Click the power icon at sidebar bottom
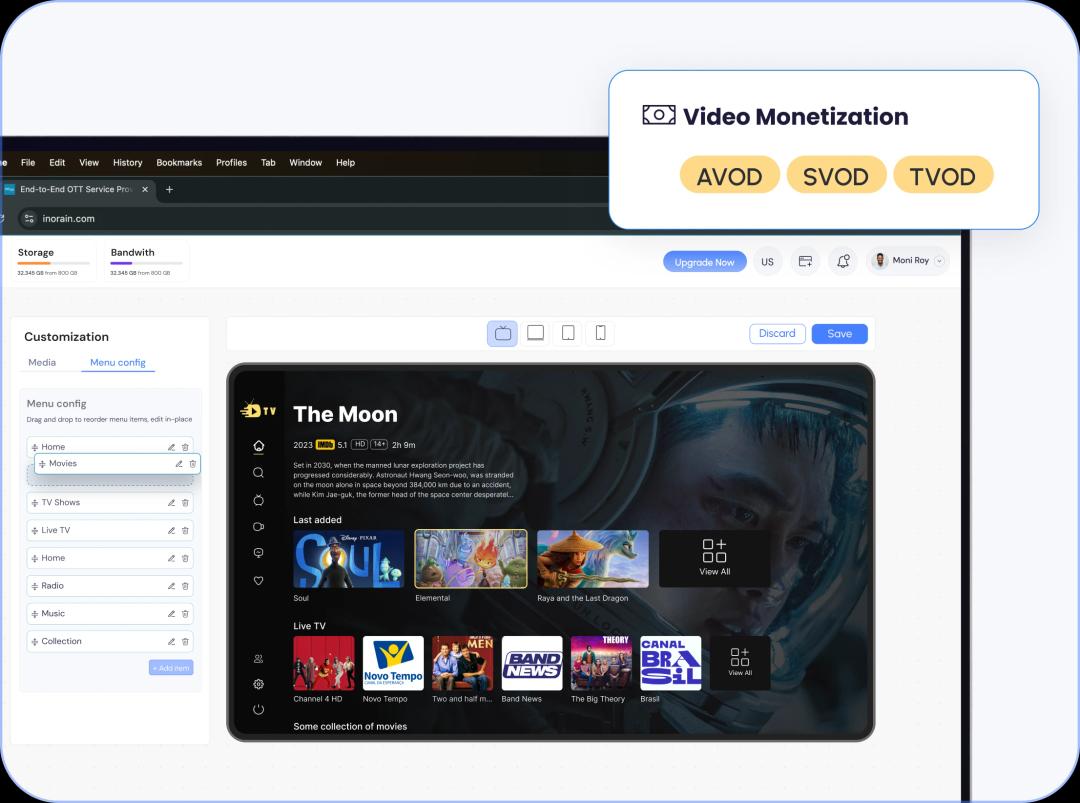This screenshot has width=1080, height=803. point(259,710)
